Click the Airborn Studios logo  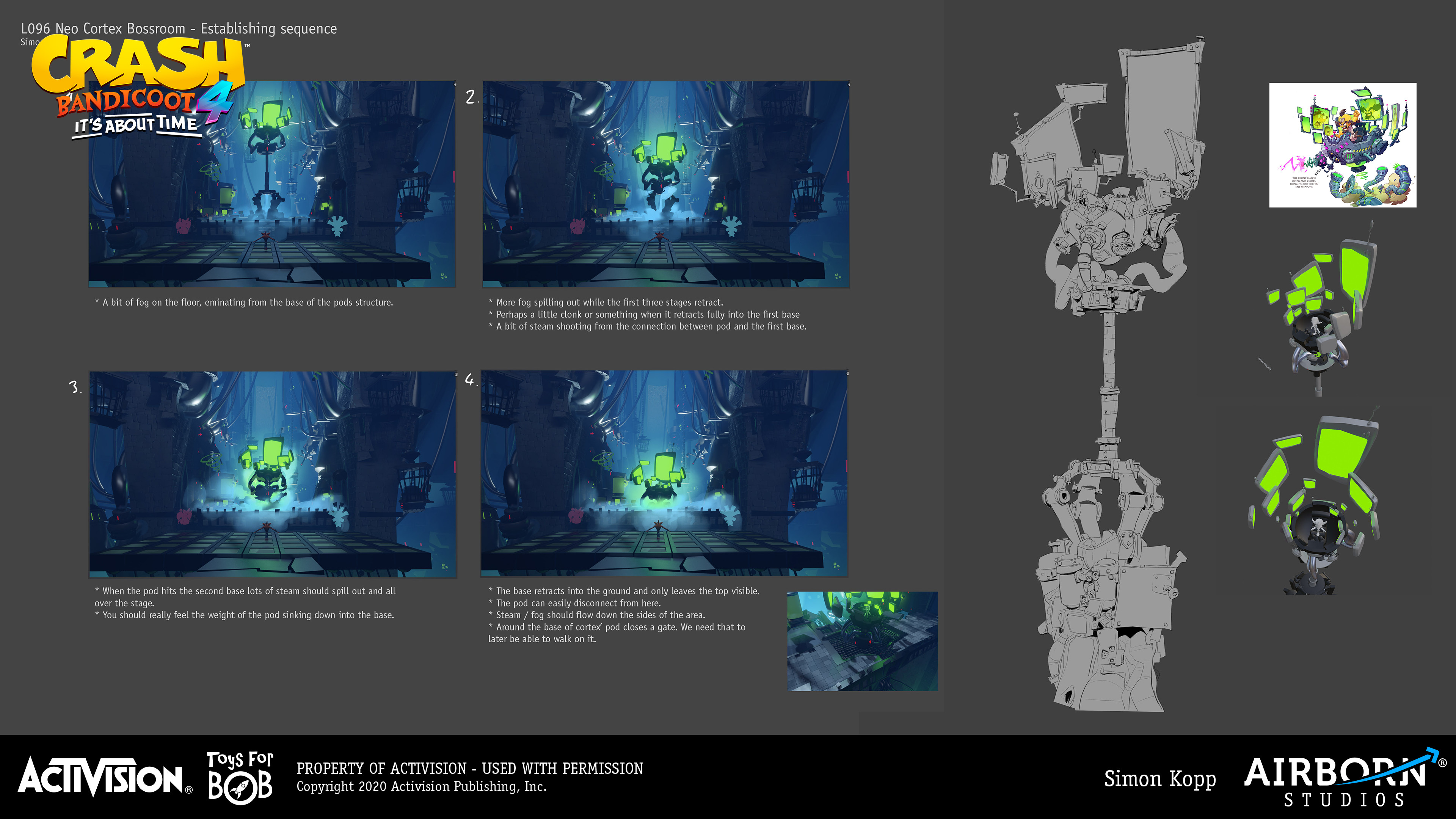[1345, 778]
